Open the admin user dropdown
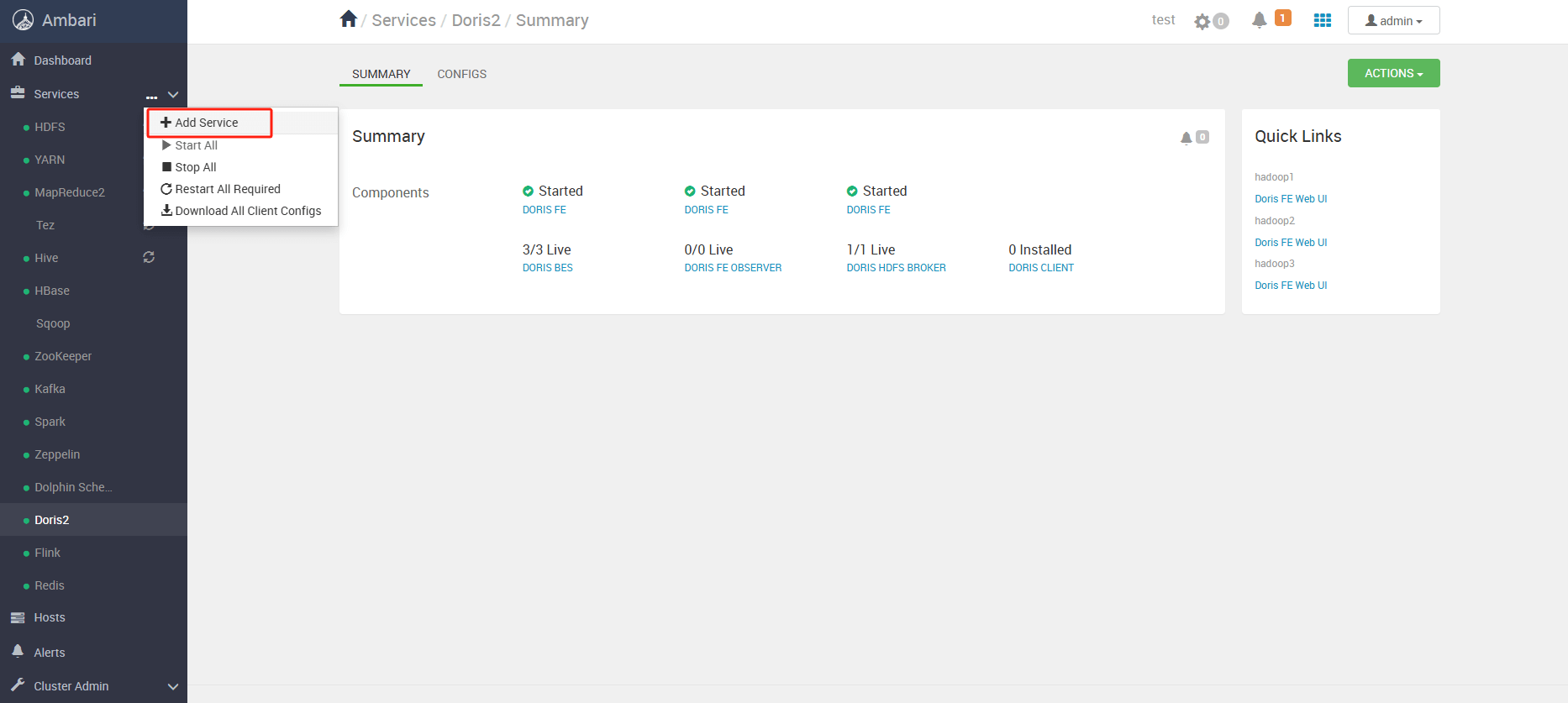This screenshot has height=703, width=1568. tap(1393, 20)
